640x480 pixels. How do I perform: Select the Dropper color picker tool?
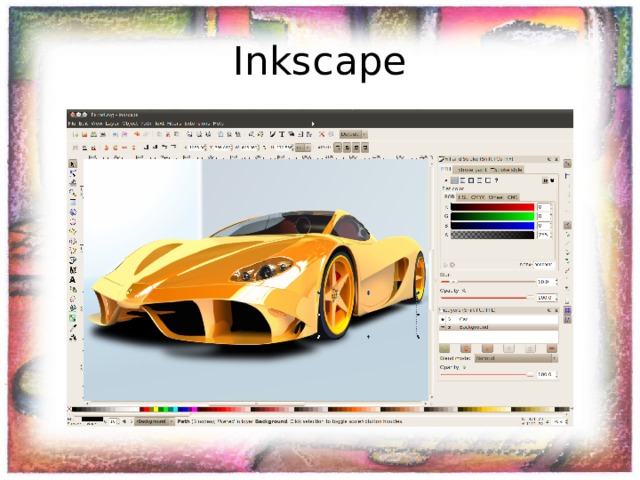coord(73,328)
